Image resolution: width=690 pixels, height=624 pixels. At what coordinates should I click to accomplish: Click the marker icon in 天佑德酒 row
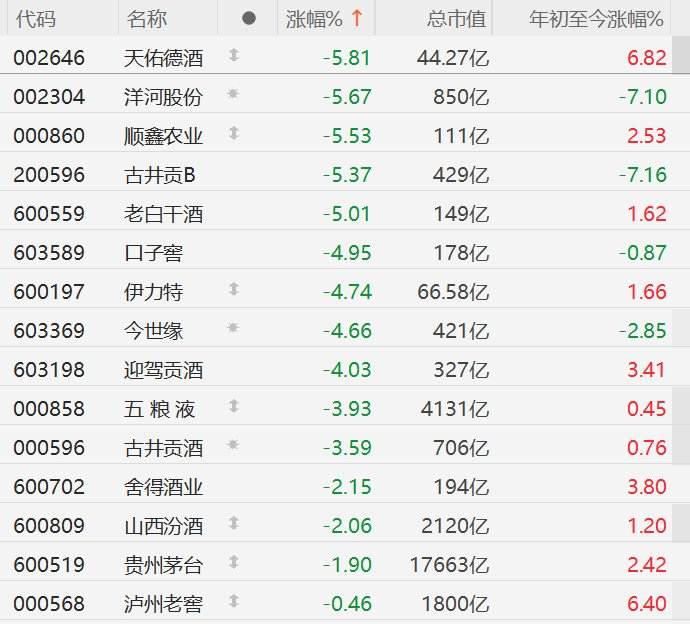(x=234, y=55)
